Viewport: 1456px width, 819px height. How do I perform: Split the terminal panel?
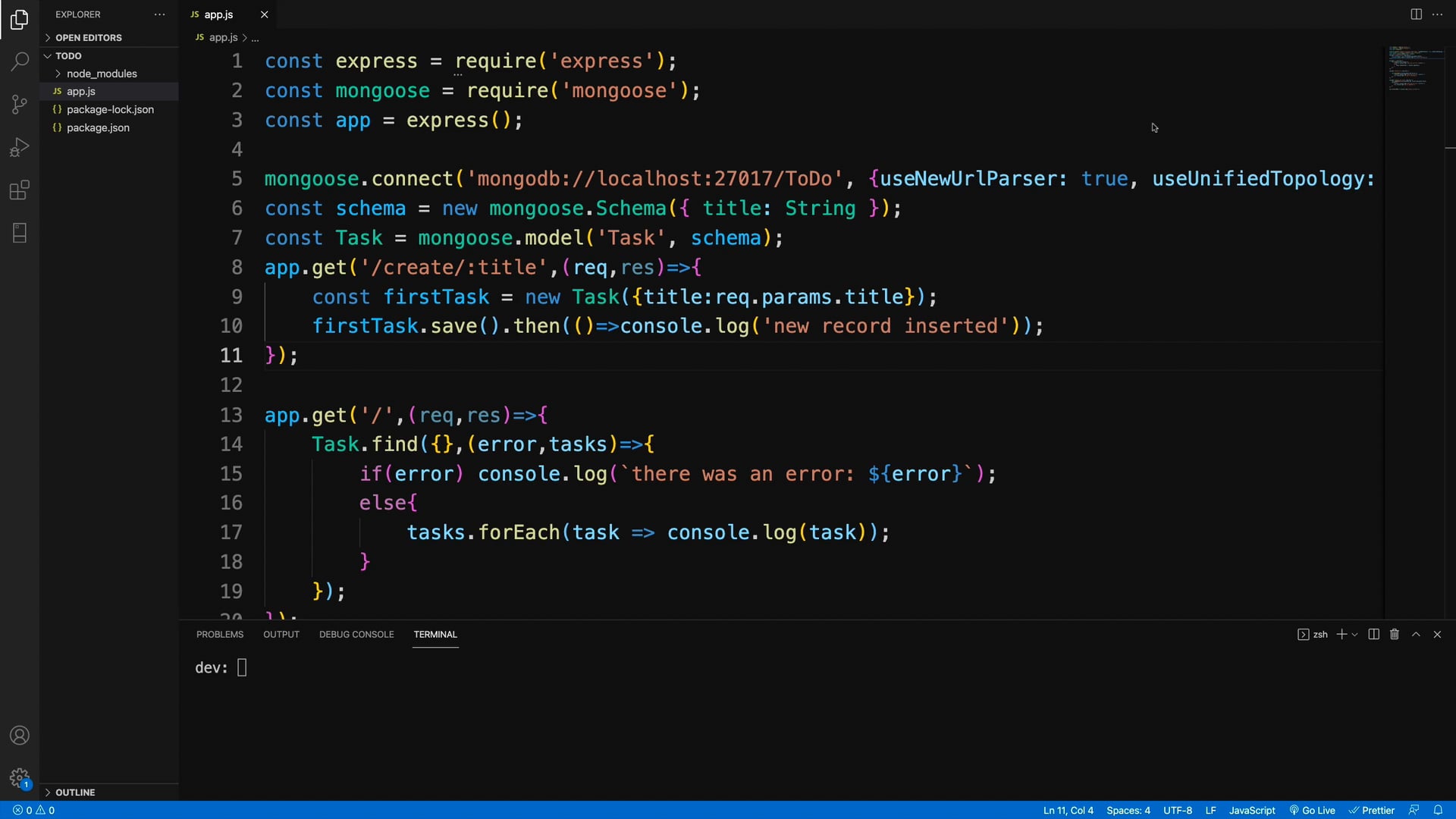pyautogui.click(x=1373, y=634)
